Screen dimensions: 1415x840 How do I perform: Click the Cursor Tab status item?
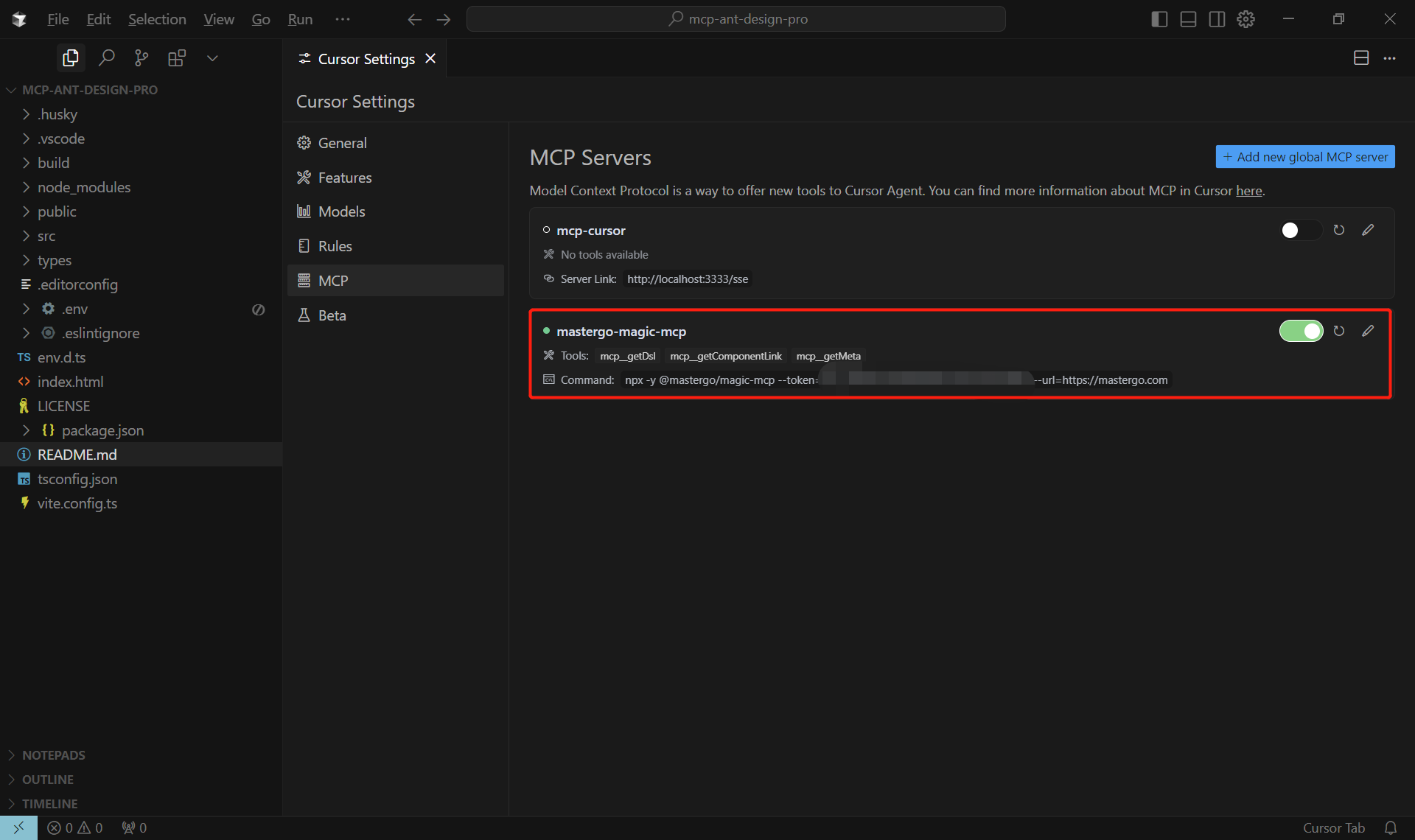[x=1334, y=828]
